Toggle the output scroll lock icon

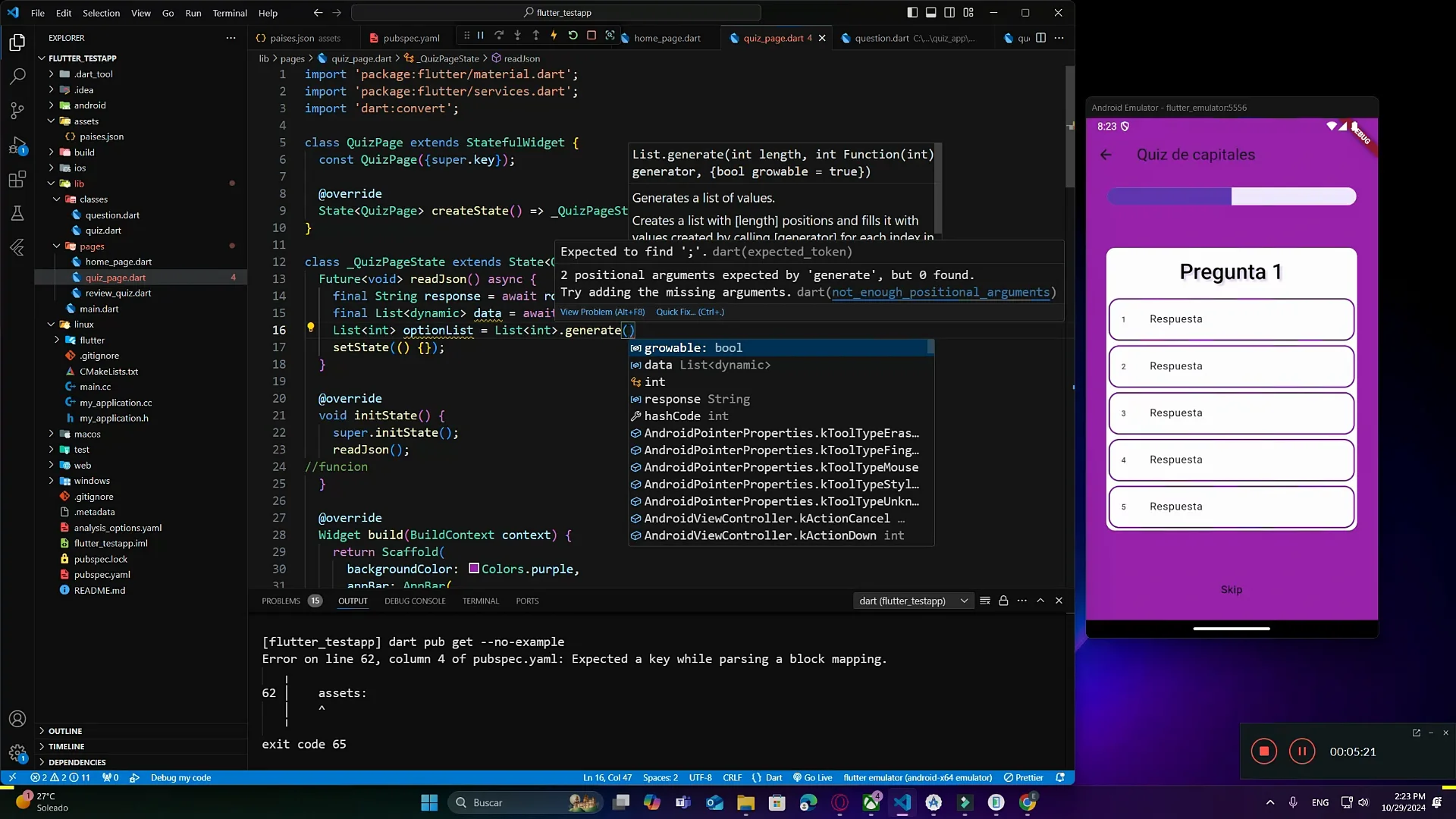1003,601
